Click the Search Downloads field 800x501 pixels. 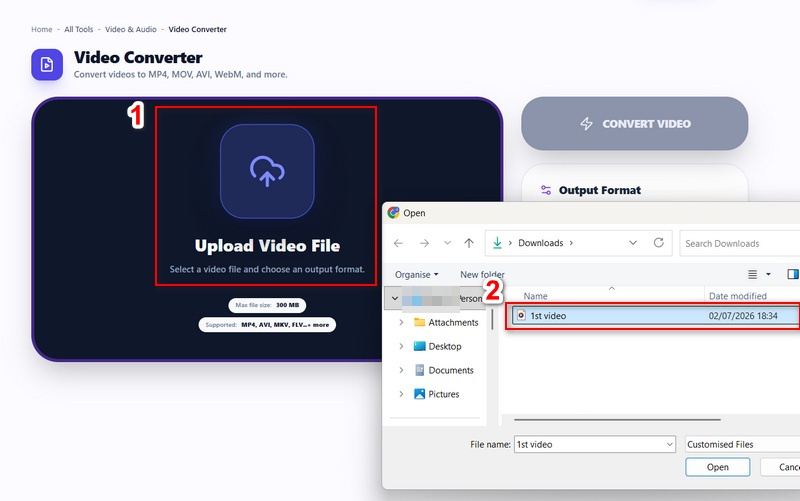pos(740,243)
